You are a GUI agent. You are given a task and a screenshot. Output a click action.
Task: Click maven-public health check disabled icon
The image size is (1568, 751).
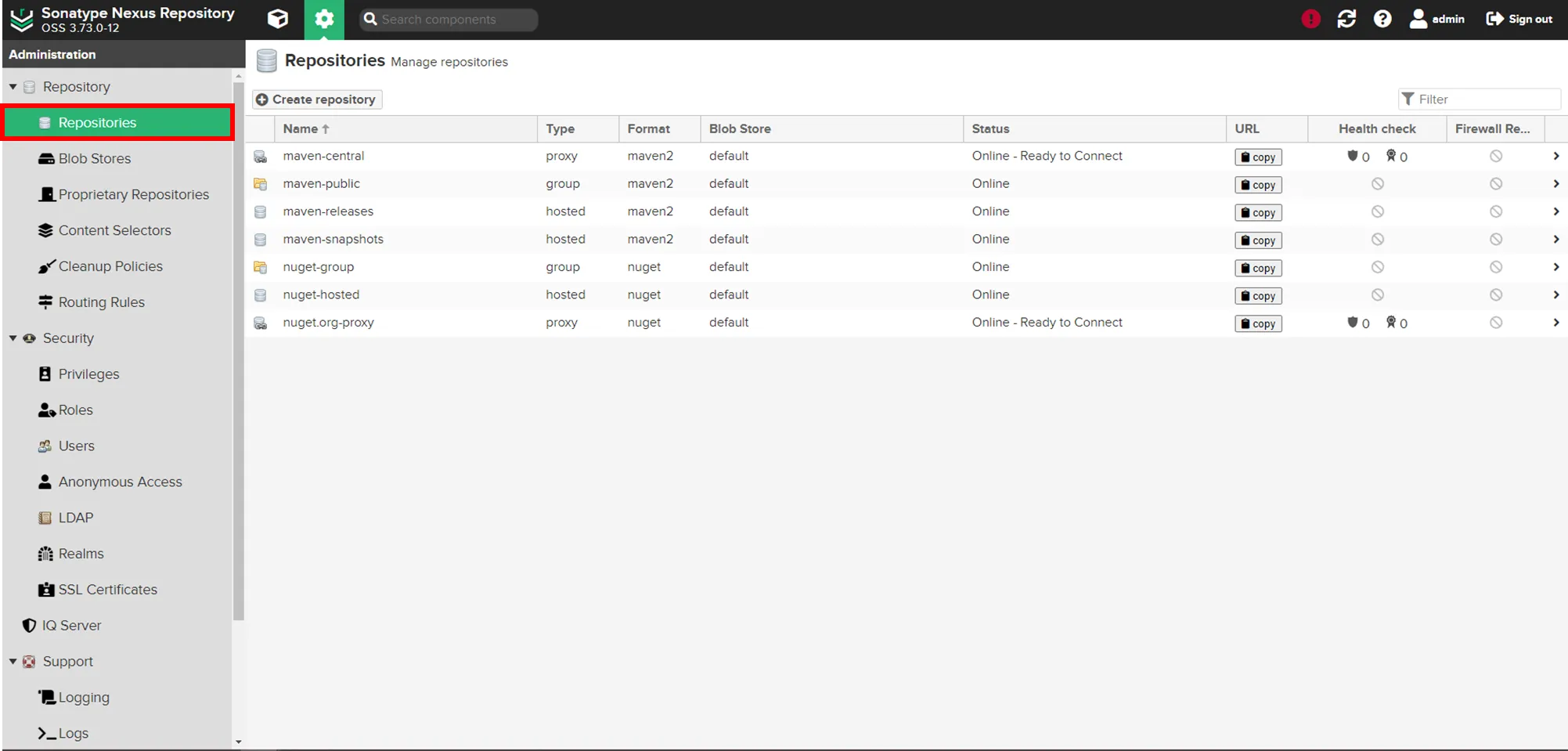(1378, 184)
